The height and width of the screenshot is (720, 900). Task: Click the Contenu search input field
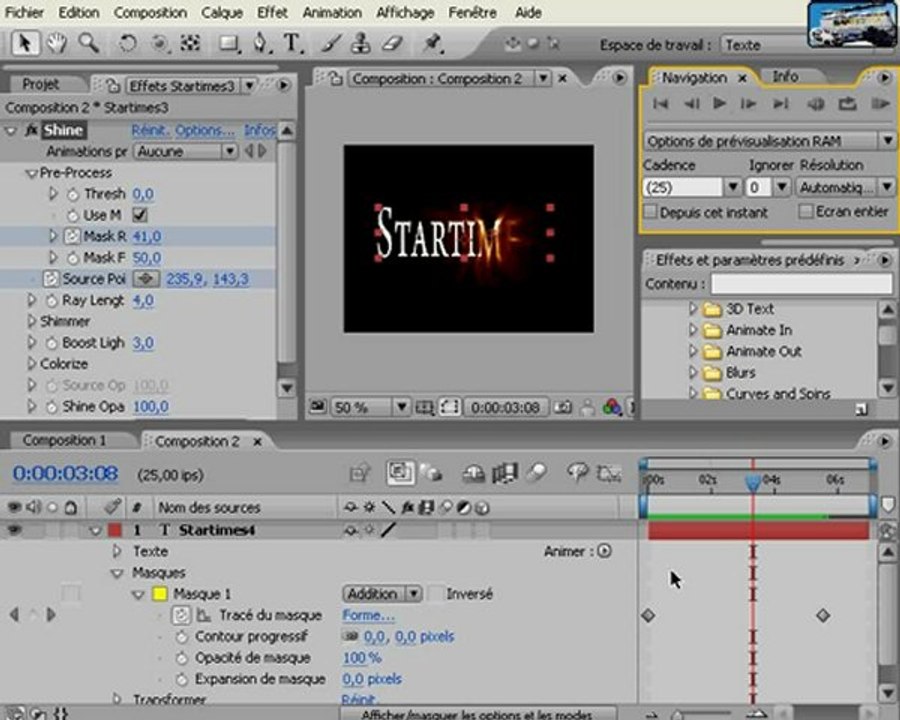(802, 284)
